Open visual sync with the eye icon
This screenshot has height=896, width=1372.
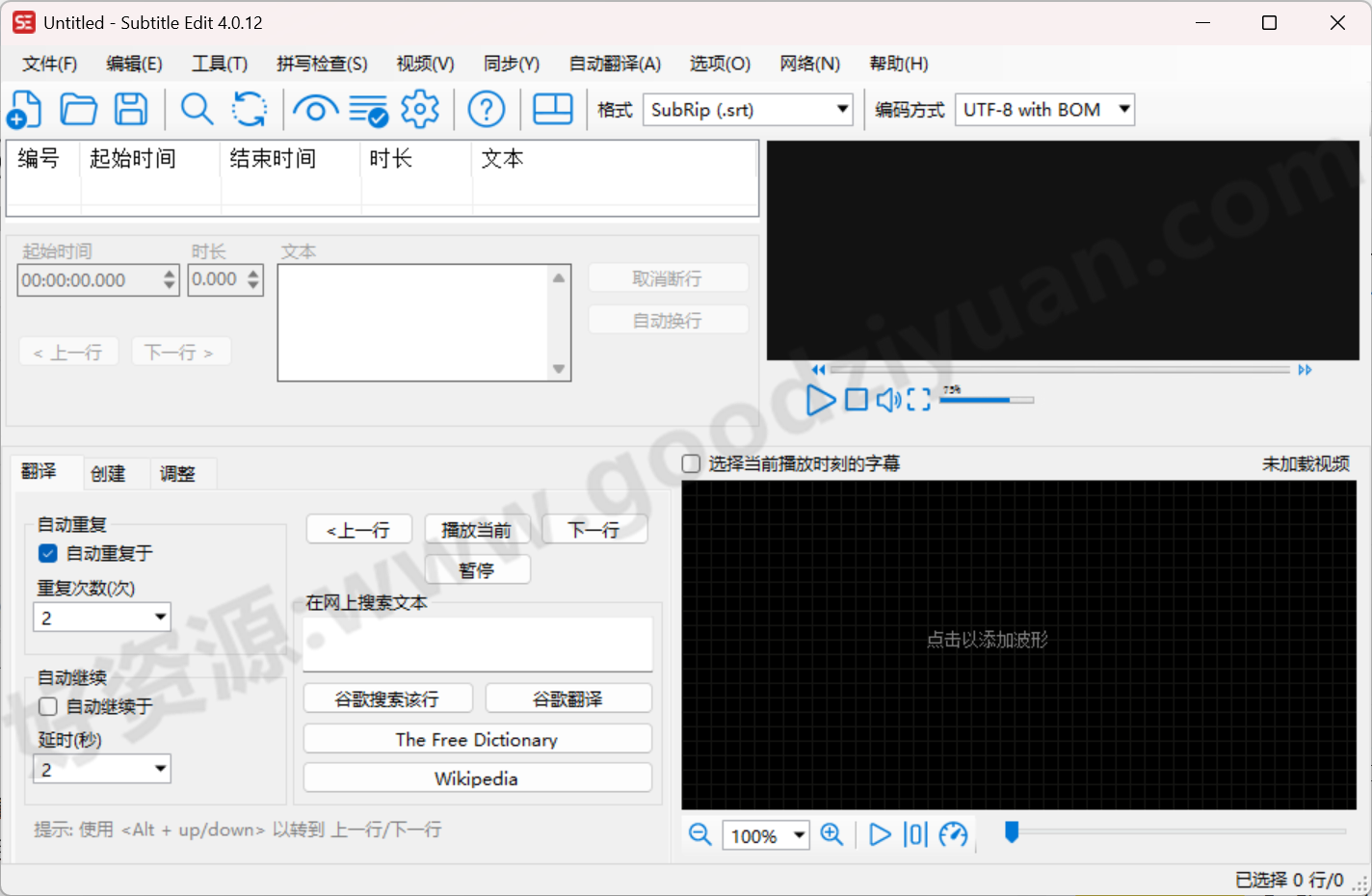point(315,109)
